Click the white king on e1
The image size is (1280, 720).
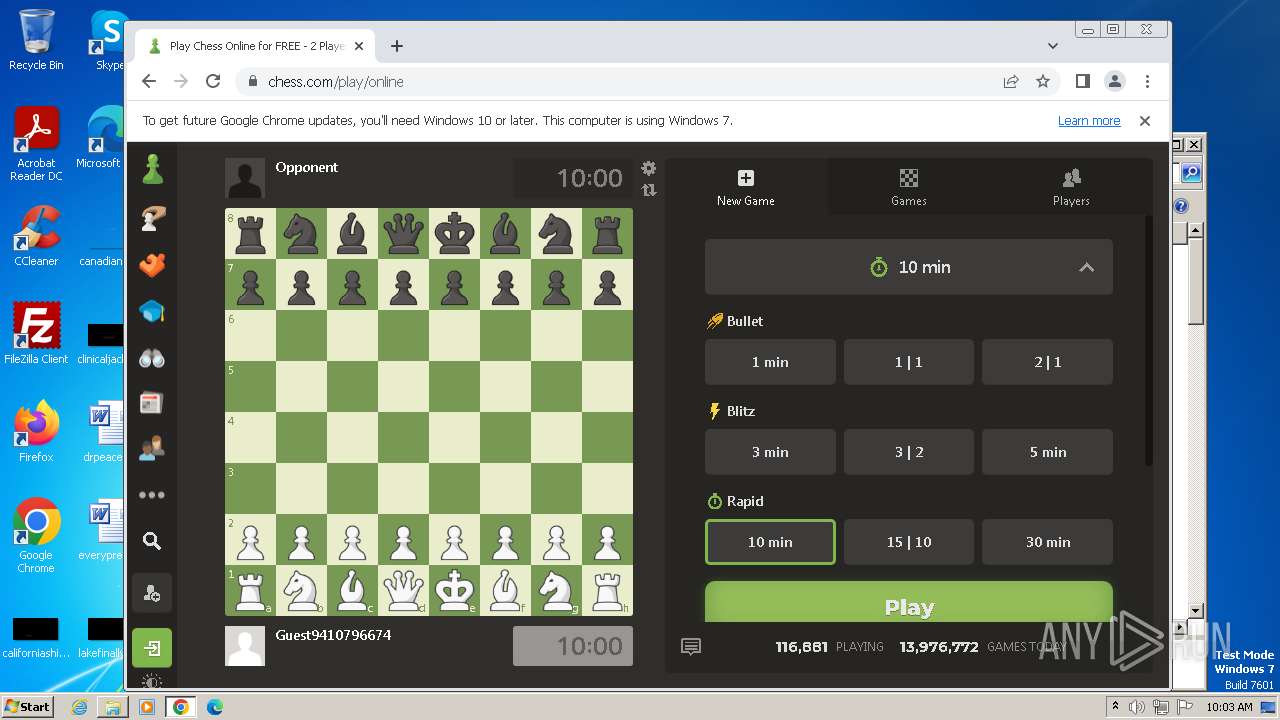(x=454, y=590)
